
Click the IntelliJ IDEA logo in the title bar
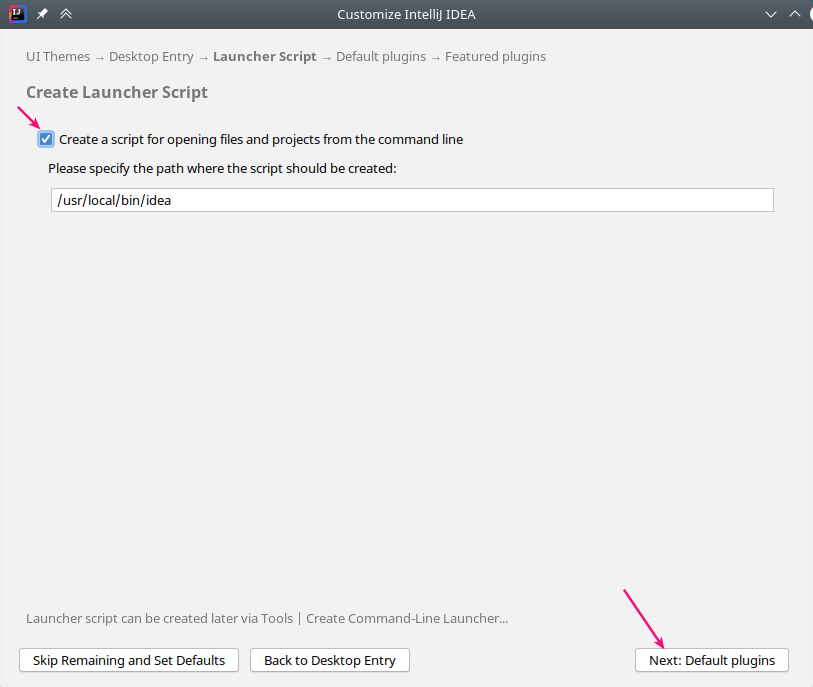pyautogui.click(x=16, y=14)
